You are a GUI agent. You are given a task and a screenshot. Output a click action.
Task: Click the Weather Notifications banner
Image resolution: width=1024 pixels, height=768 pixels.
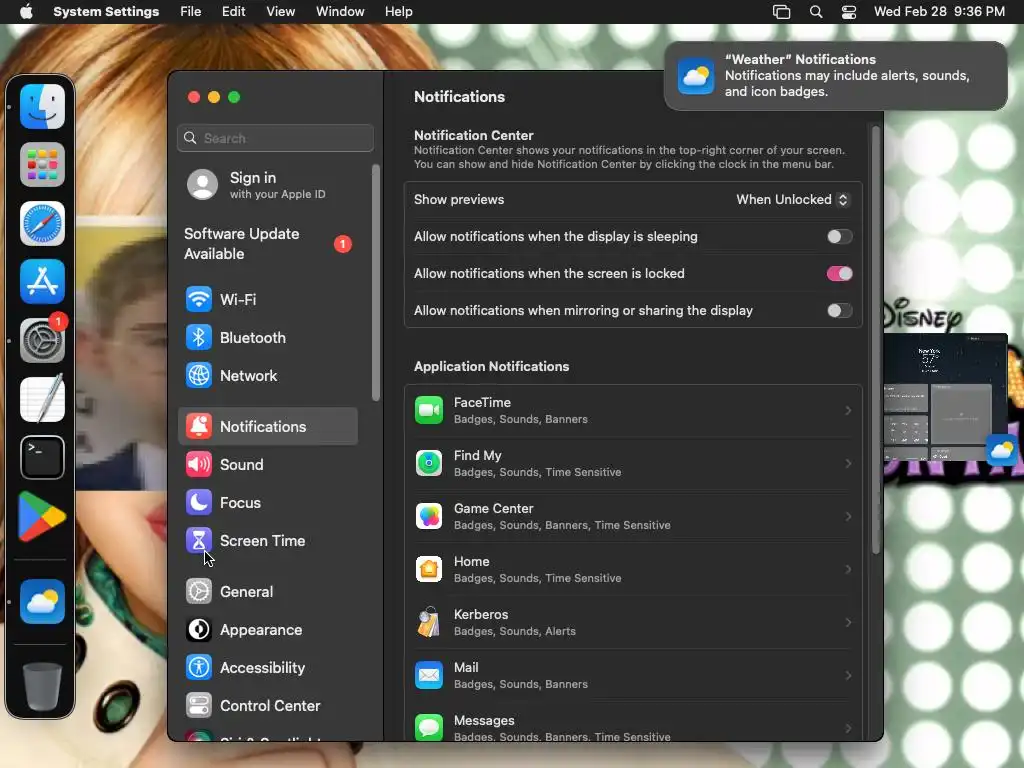pyautogui.click(x=835, y=76)
